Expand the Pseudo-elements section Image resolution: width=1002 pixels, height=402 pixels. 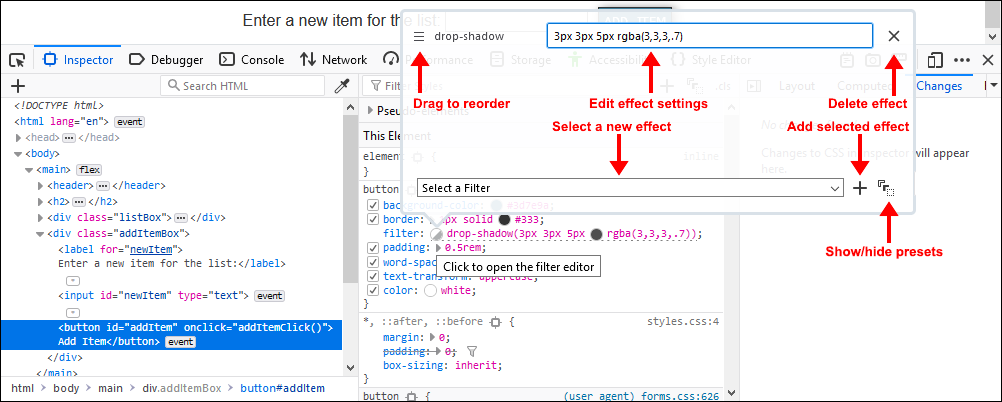[371, 111]
